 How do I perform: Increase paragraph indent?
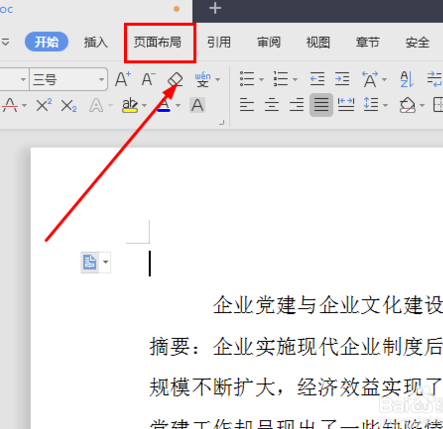coord(342,79)
